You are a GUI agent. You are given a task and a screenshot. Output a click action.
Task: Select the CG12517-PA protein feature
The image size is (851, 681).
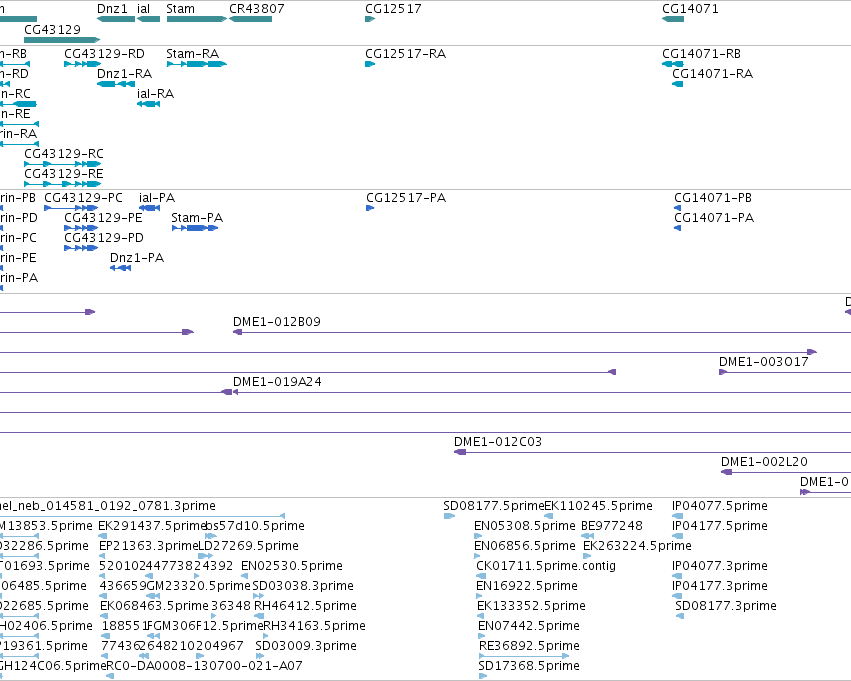370,208
